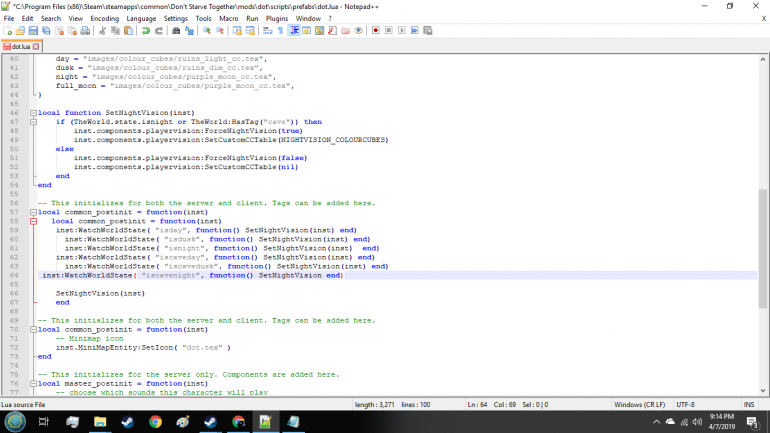Start macro recording with the red record icon
The image size is (770, 433).
[x=375, y=31]
